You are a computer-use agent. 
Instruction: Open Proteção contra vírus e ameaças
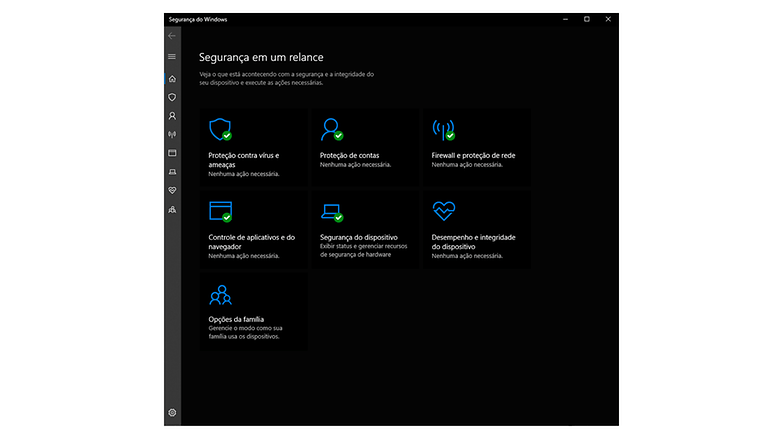243,160
